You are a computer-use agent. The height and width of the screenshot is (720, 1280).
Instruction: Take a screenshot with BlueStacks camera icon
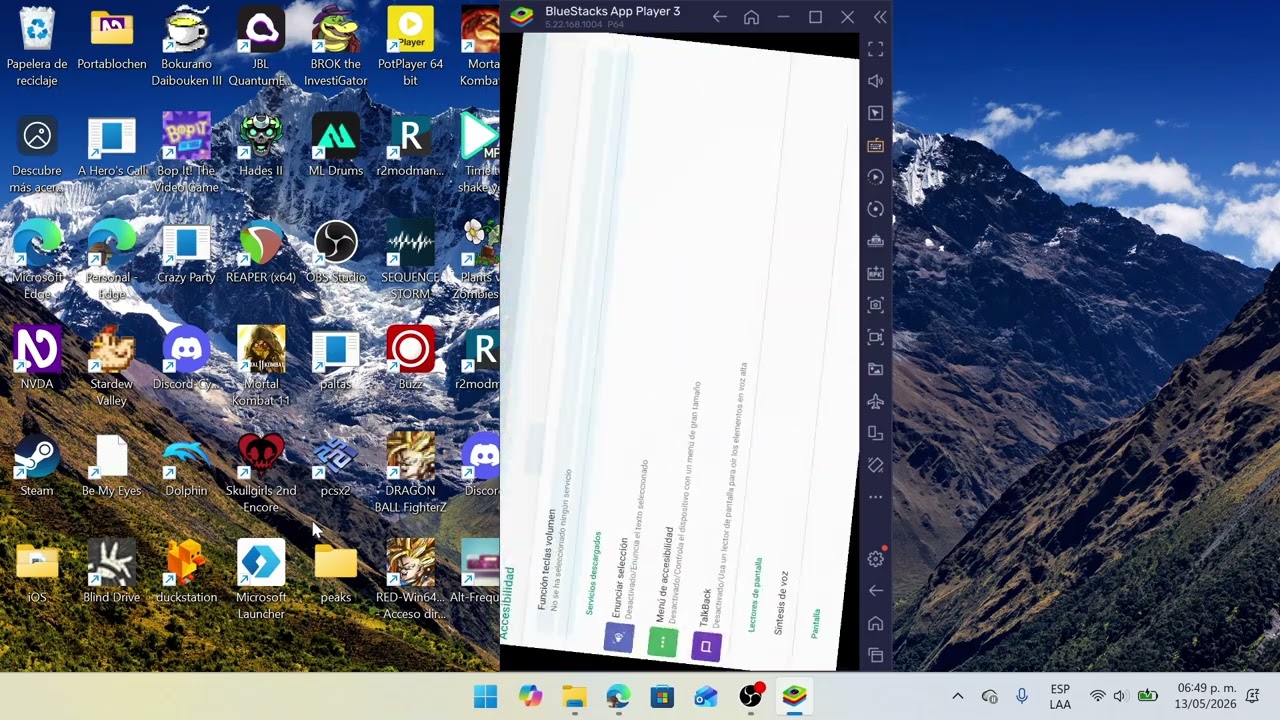click(875, 305)
